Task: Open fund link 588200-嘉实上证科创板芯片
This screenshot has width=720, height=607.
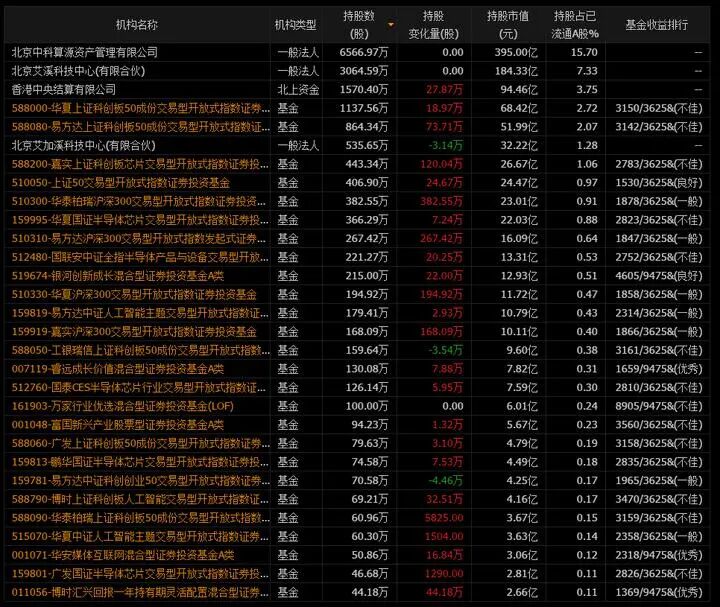Action: (141, 164)
